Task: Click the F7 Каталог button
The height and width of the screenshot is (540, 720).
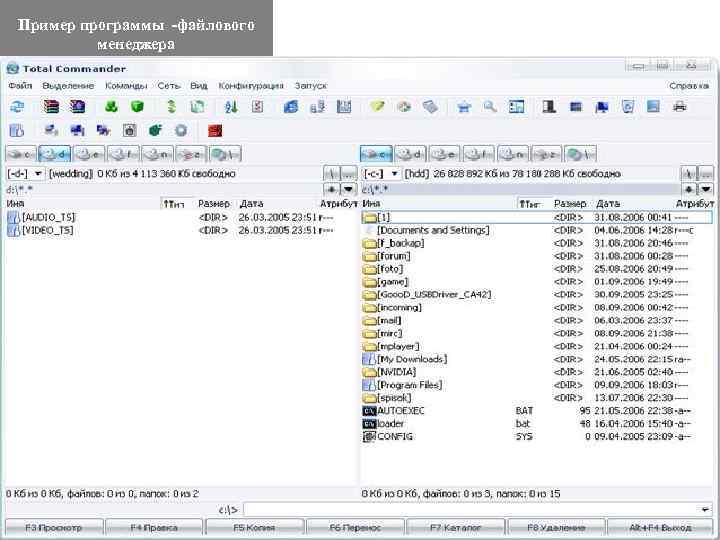Action: point(456,528)
